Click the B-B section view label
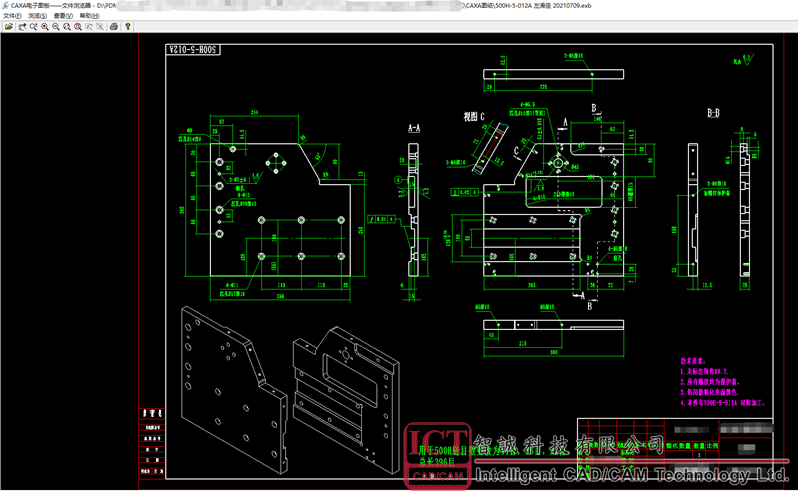 click(x=716, y=113)
